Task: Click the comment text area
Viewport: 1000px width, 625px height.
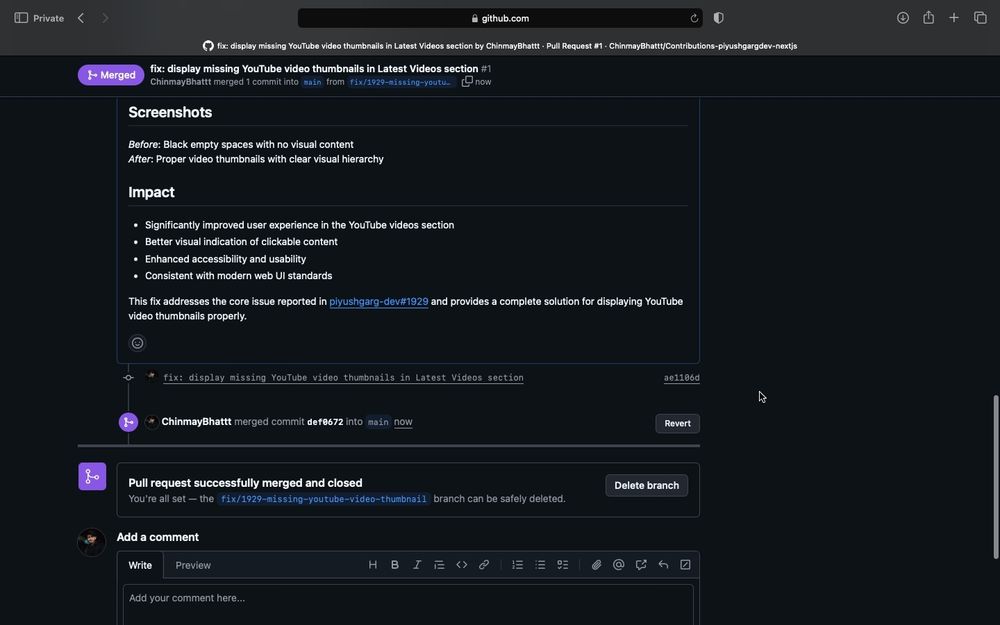Action: pyautogui.click(x=408, y=605)
